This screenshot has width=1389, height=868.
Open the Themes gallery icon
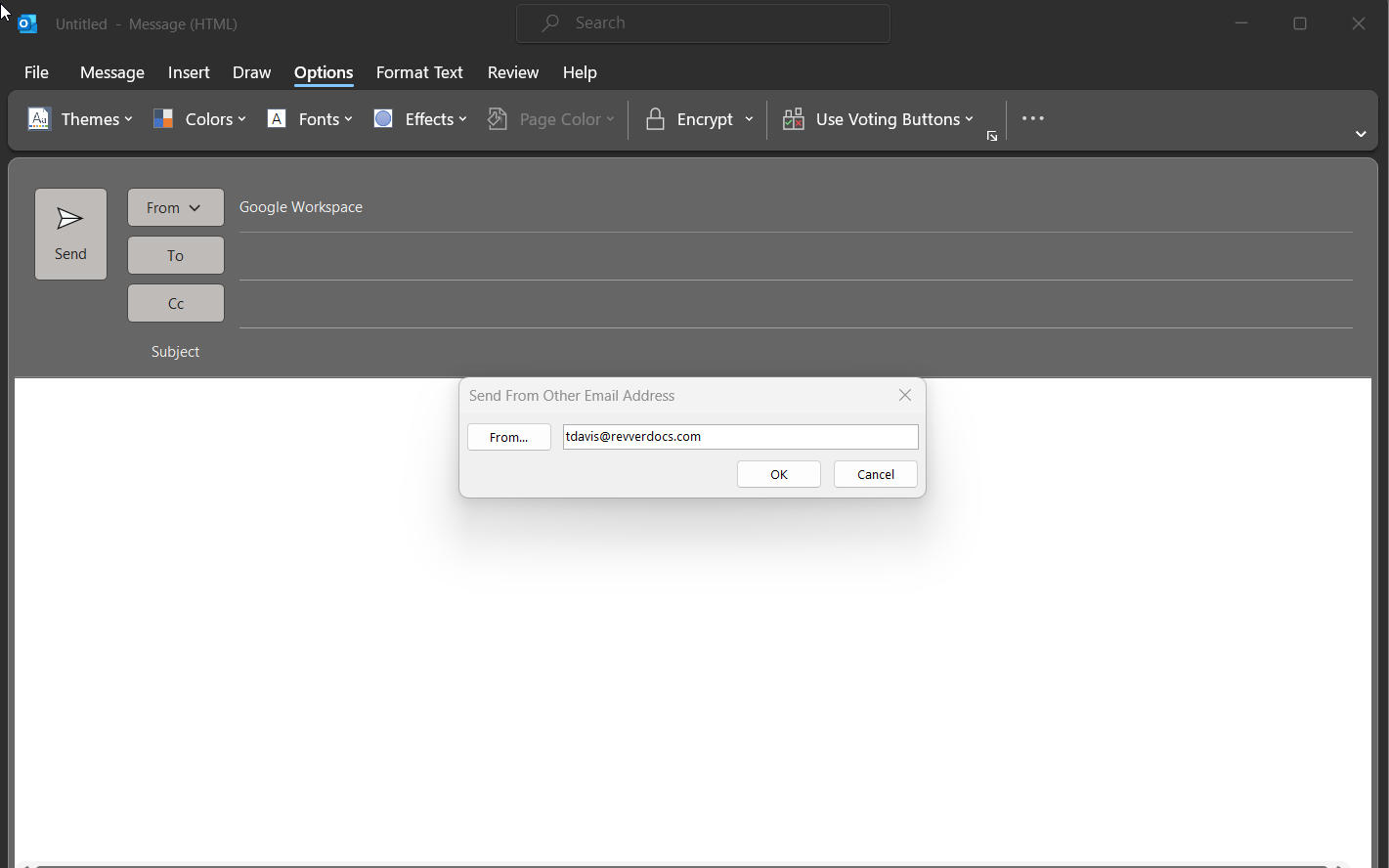[39, 119]
